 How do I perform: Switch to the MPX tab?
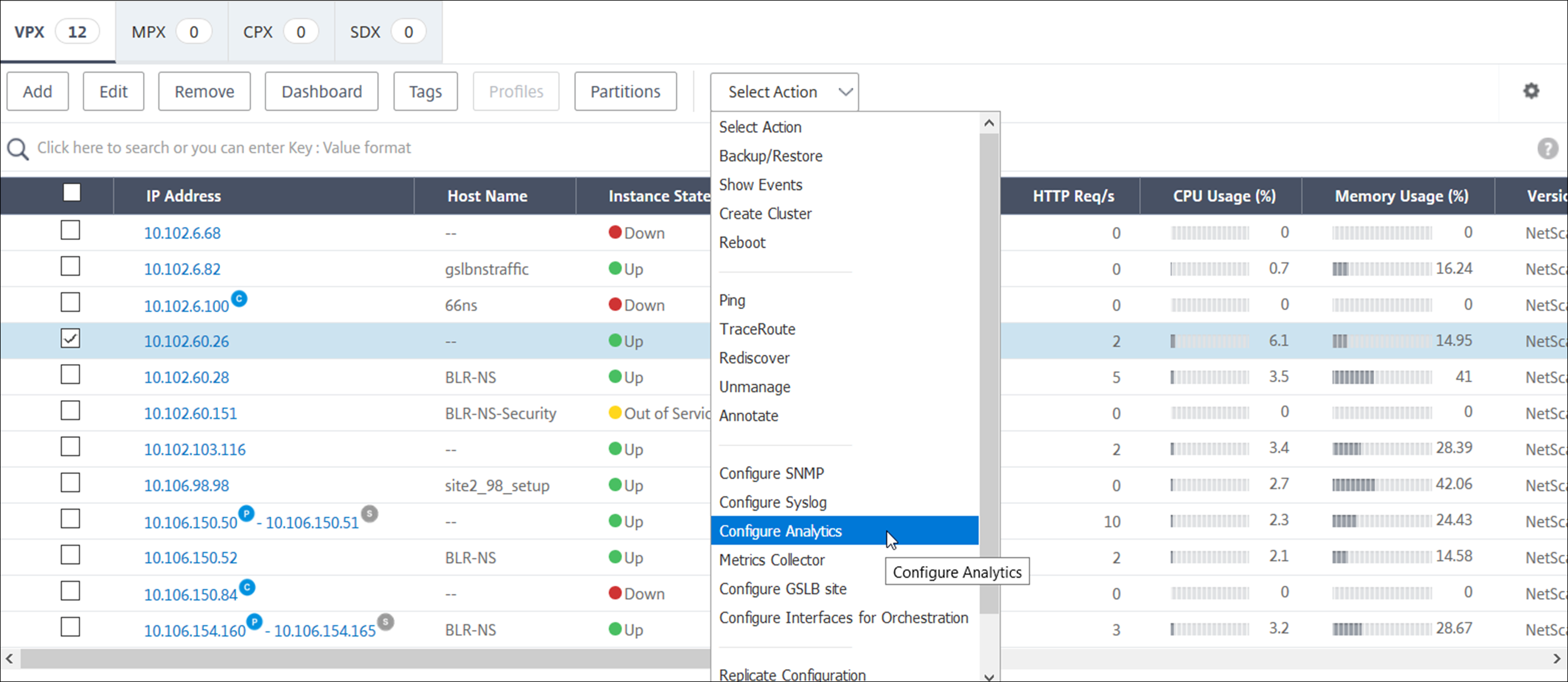(x=172, y=32)
